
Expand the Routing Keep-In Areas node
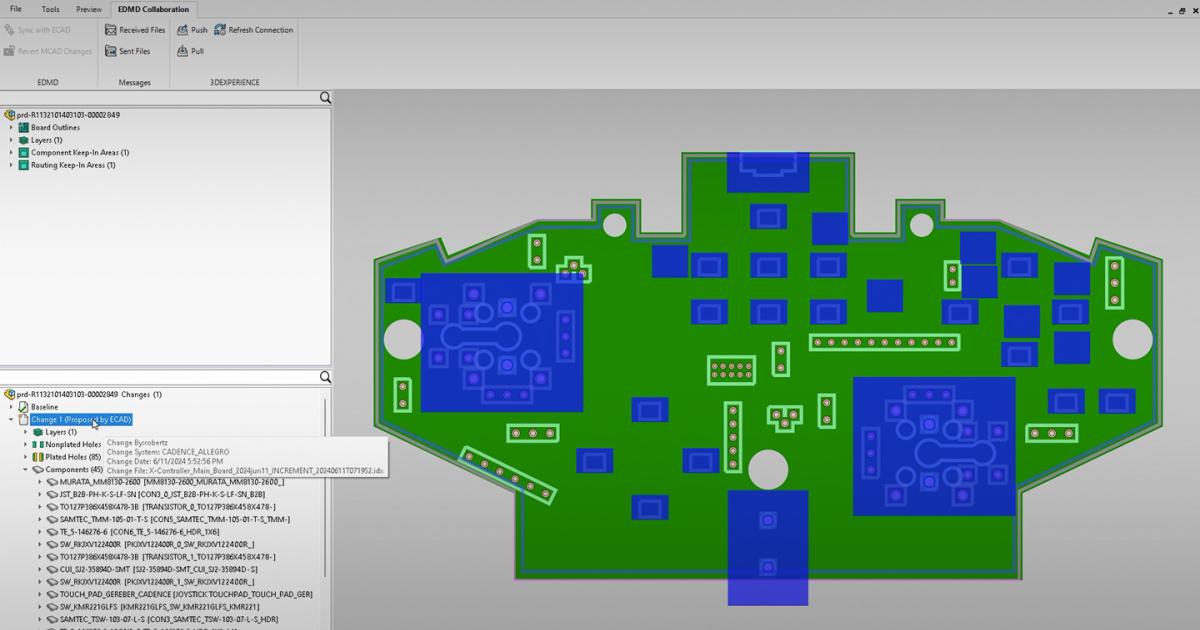(x=12, y=165)
